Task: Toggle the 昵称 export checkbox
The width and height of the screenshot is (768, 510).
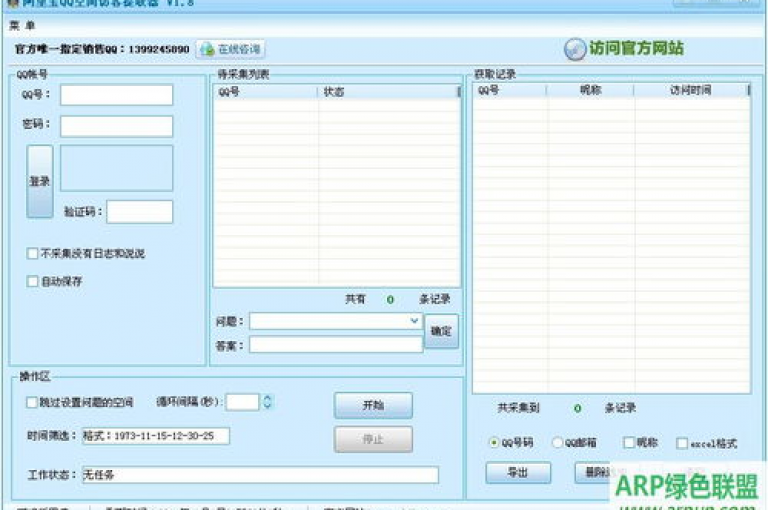Action: (629, 443)
